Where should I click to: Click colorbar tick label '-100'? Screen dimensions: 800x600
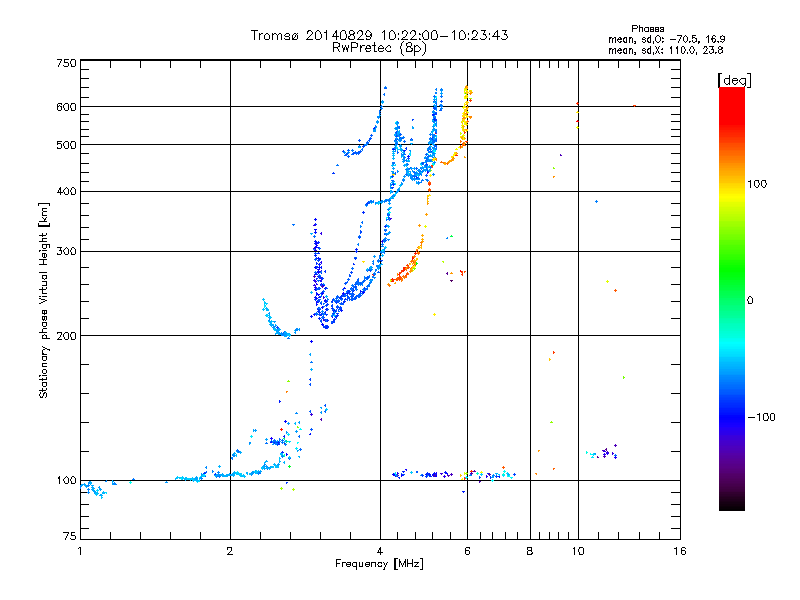761,417
